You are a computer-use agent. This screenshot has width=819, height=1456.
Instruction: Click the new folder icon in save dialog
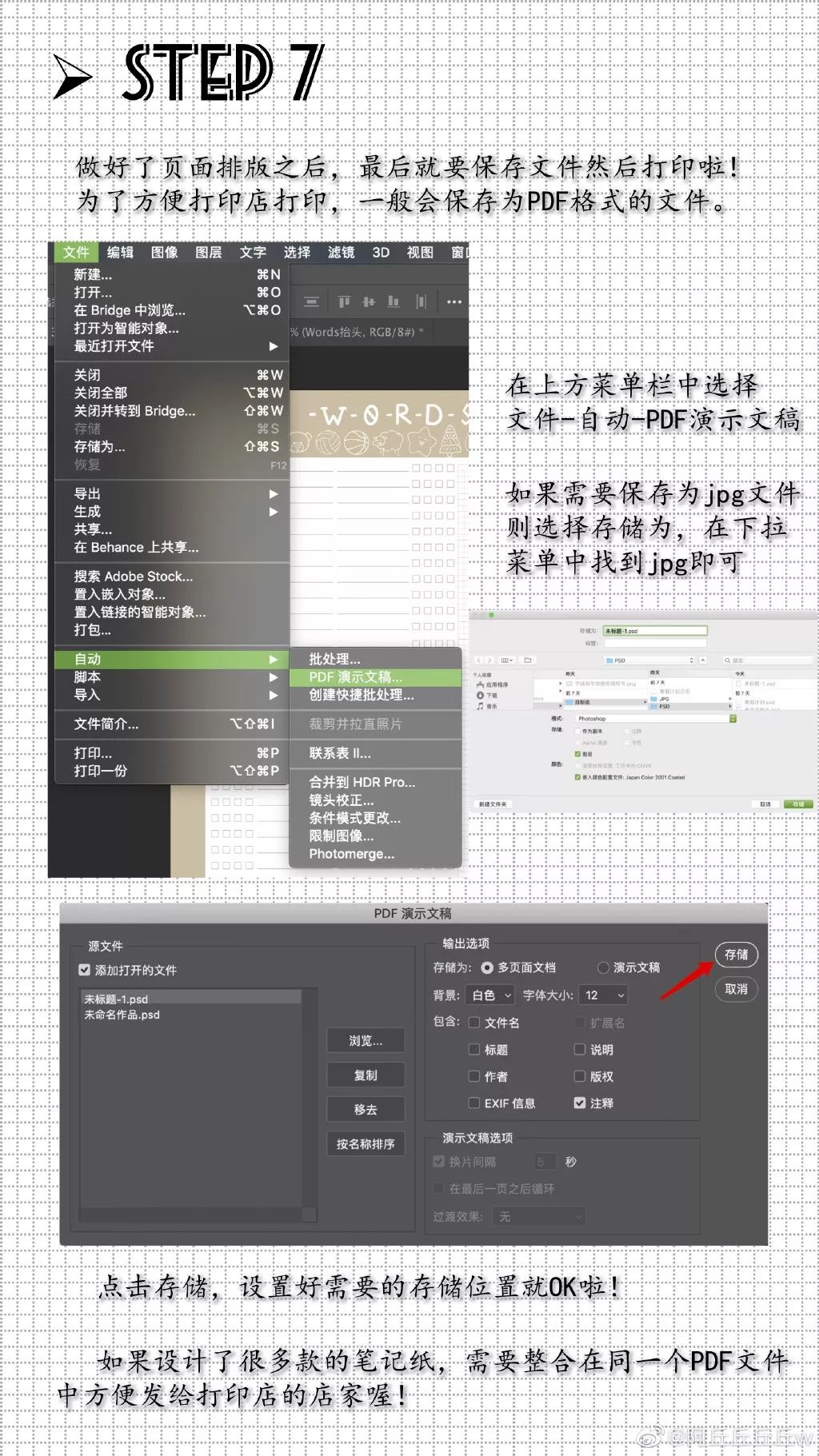point(528,660)
